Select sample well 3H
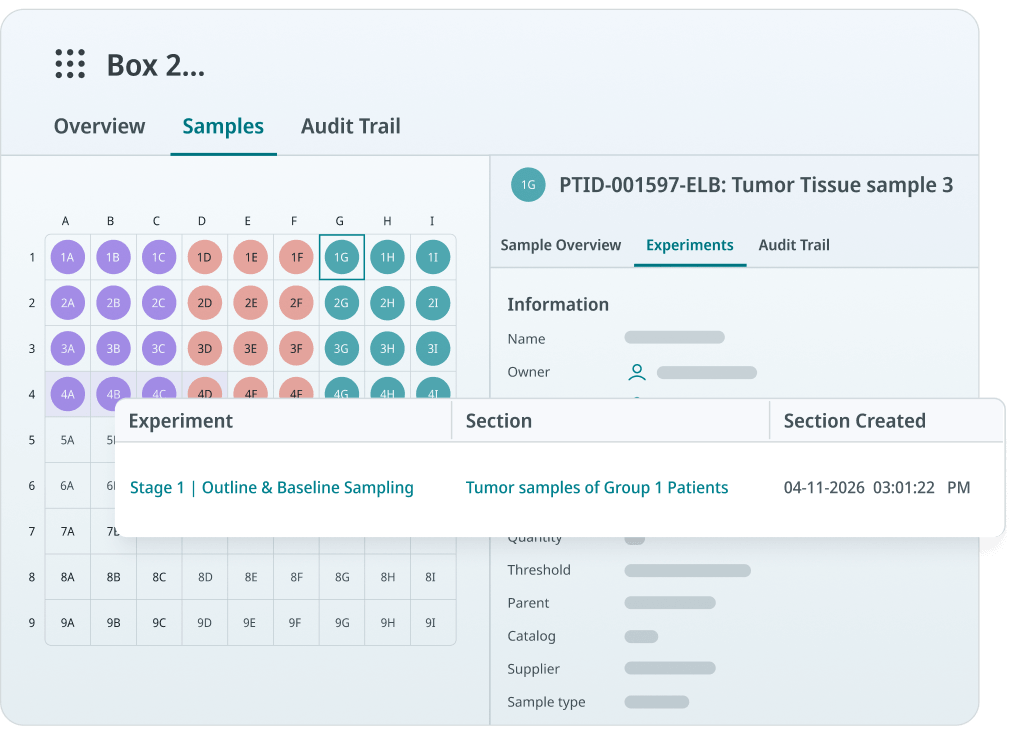Image resolution: width=1023 pixels, height=735 pixels. coord(388,348)
